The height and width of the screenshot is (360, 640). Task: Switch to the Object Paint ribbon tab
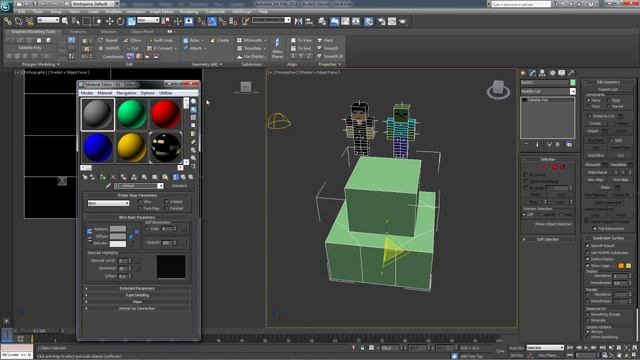142,31
